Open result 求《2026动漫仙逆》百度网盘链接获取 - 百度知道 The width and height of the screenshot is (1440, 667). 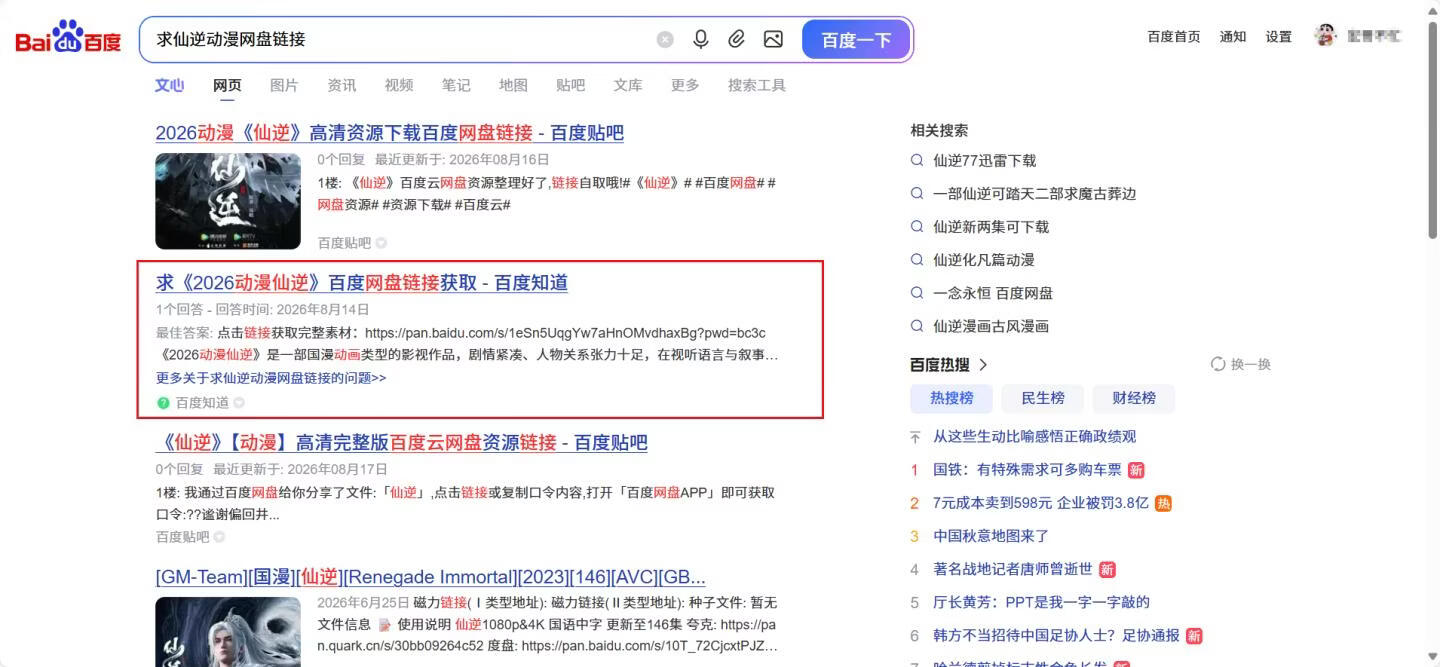click(x=362, y=283)
